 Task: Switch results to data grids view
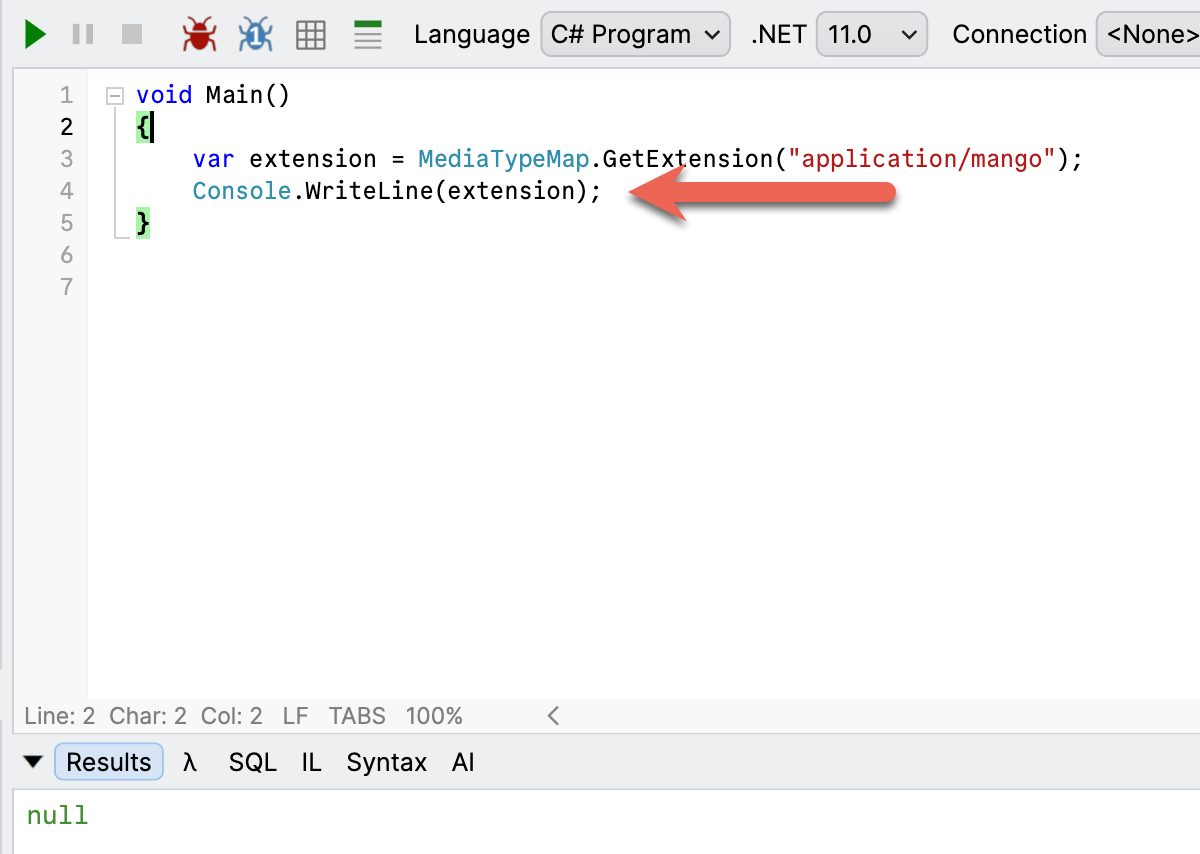[x=312, y=35]
